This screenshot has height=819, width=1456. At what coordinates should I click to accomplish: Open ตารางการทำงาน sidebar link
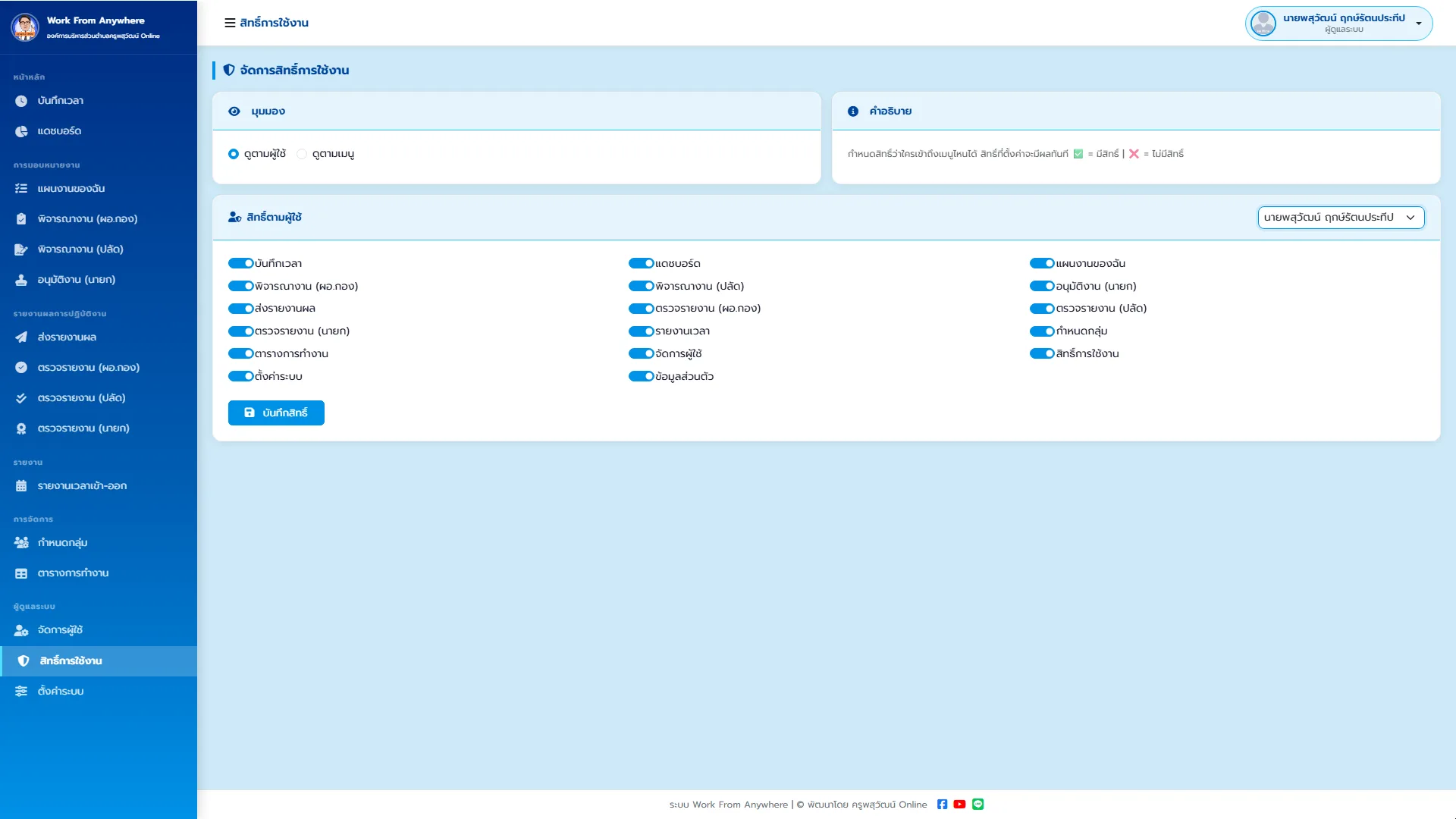point(99,573)
